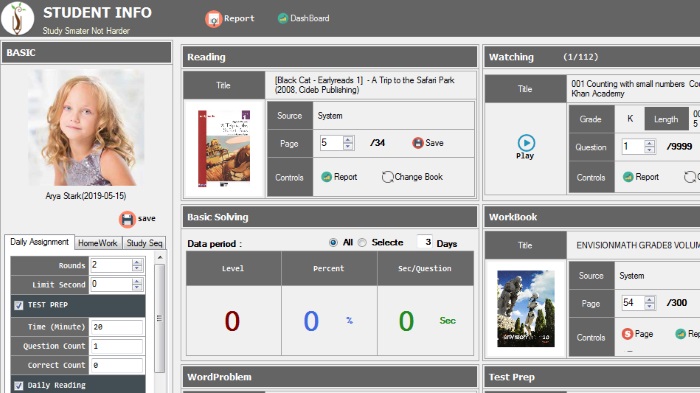Decrease the Limit Second spinner
Screen dimensions: 700x393
coord(137,287)
